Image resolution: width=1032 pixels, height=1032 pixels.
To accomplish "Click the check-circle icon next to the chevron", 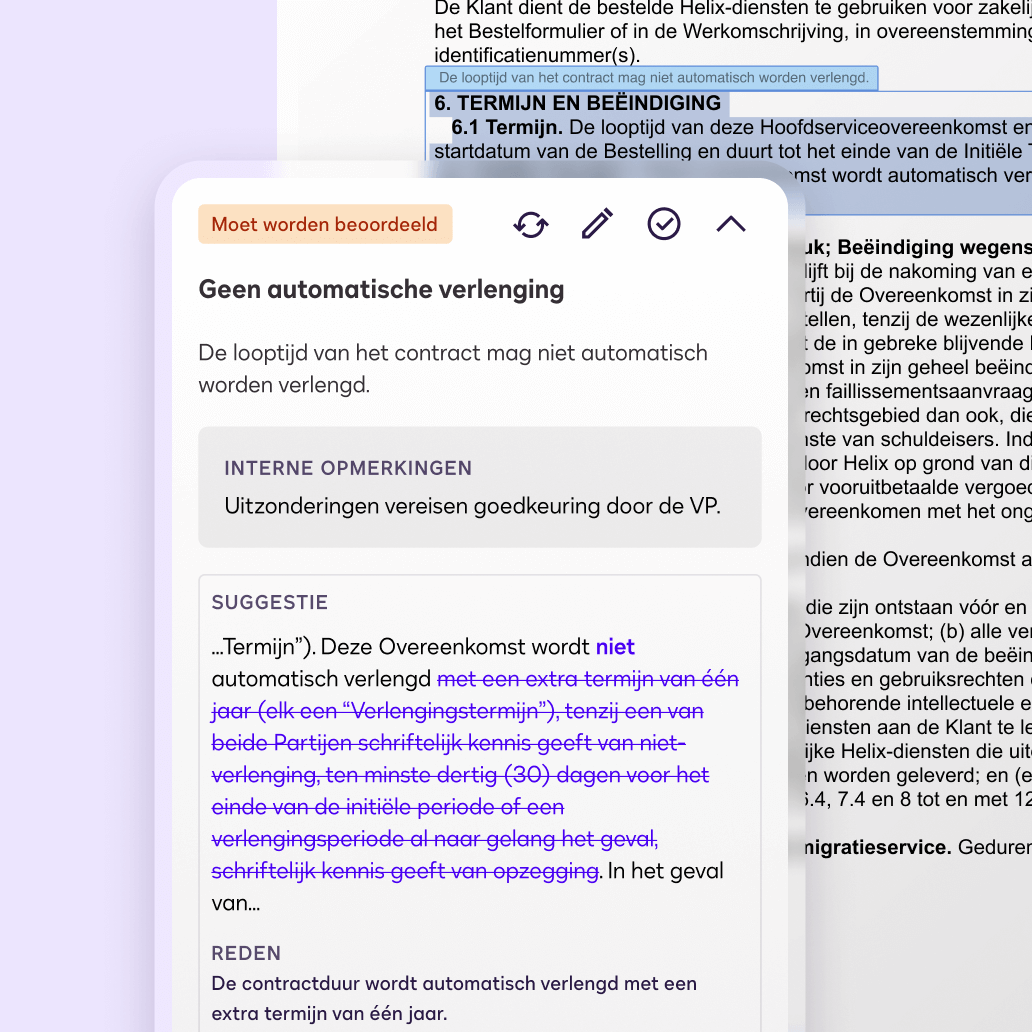I will tap(664, 224).
